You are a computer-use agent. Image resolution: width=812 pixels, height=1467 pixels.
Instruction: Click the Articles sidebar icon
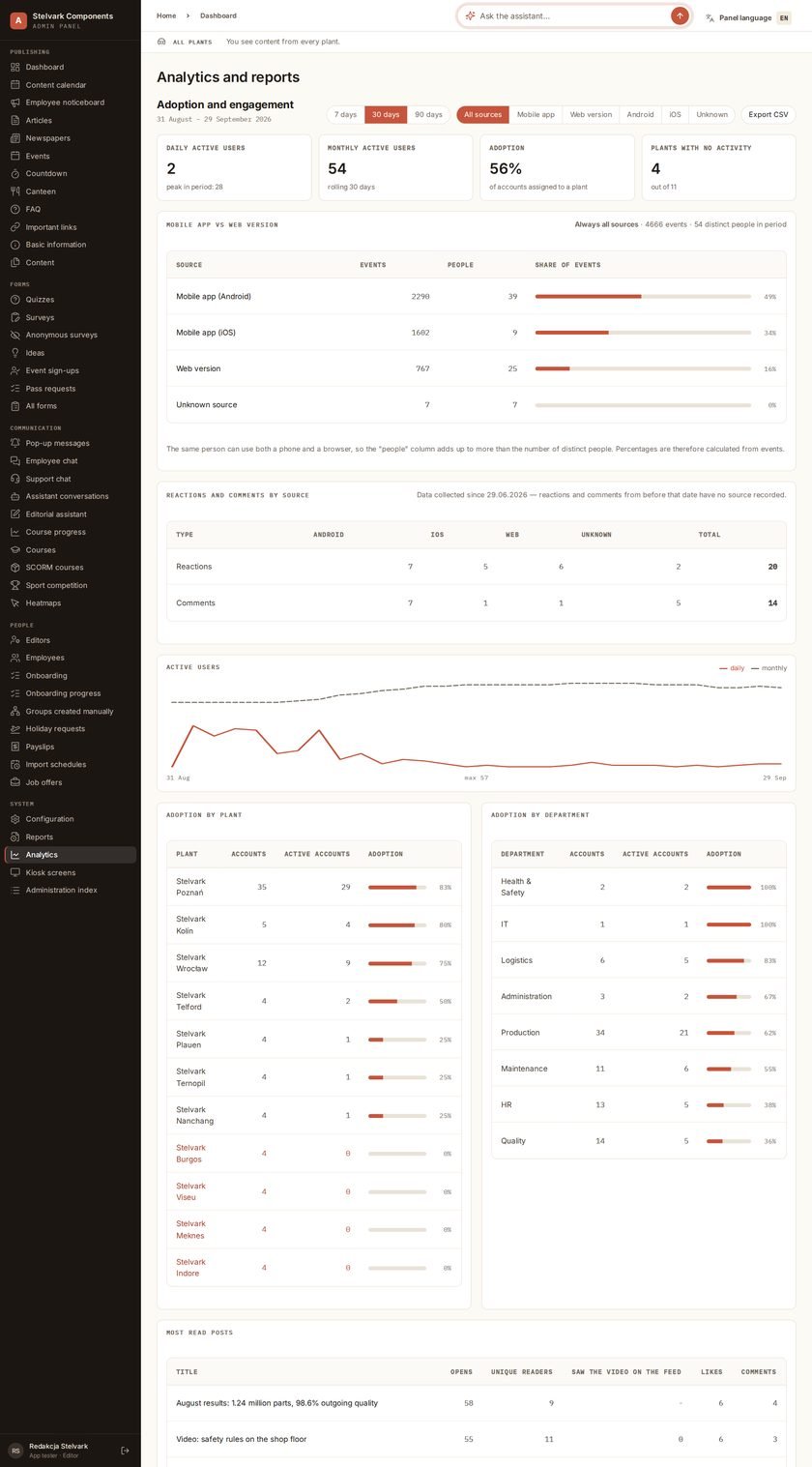(14, 120)
